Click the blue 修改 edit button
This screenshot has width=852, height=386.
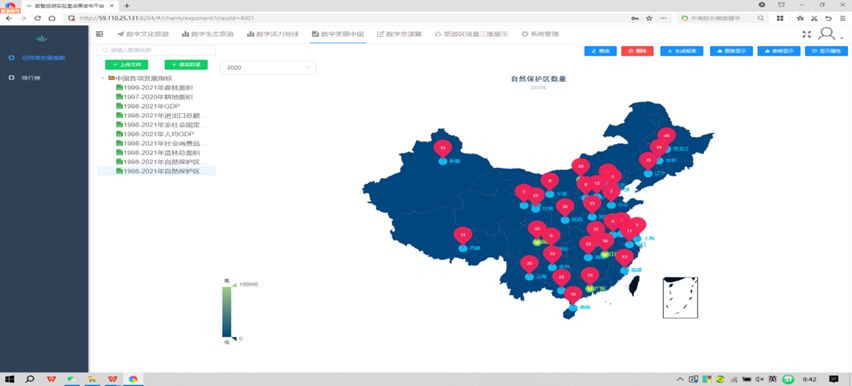tap(600, 51)
